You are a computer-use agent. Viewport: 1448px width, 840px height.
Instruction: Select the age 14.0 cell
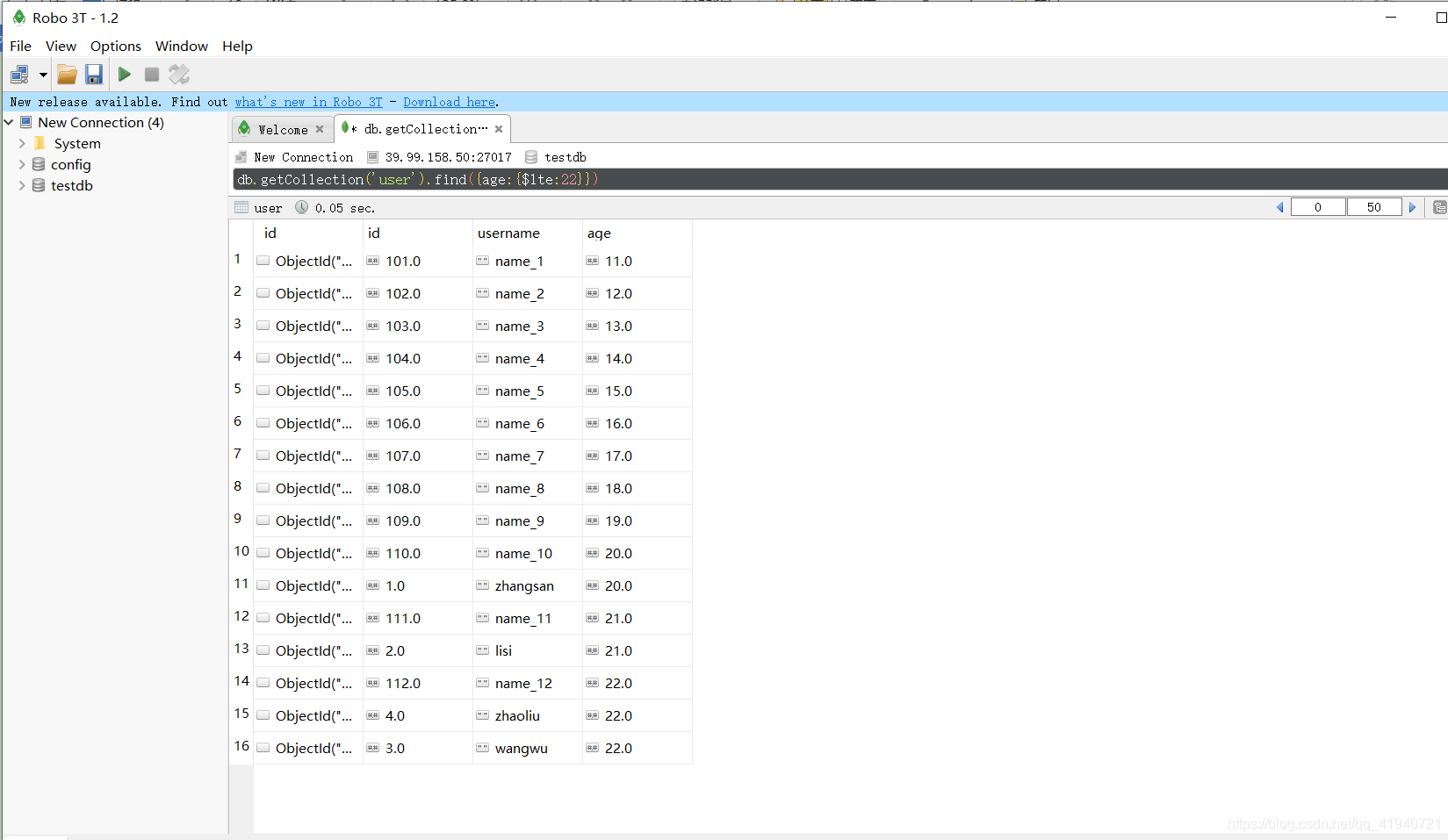[x=638, y=358]
